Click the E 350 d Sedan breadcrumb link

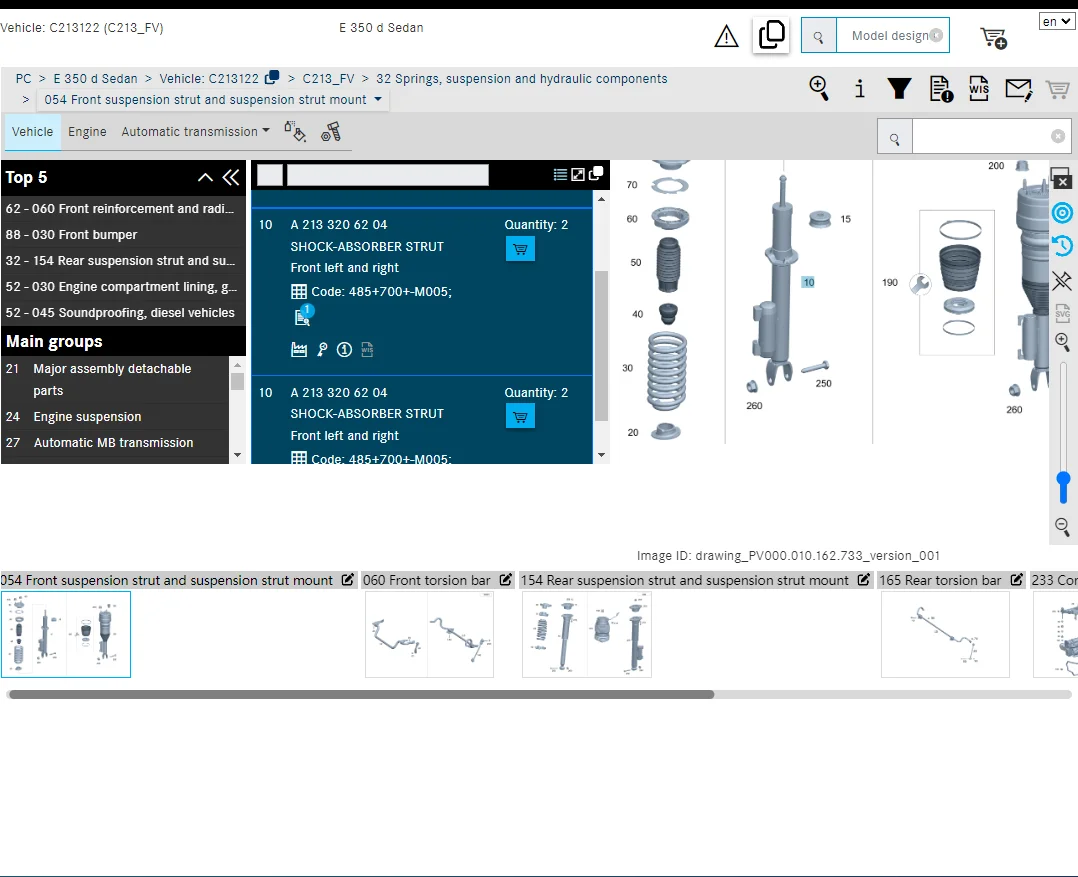point(96,78)
